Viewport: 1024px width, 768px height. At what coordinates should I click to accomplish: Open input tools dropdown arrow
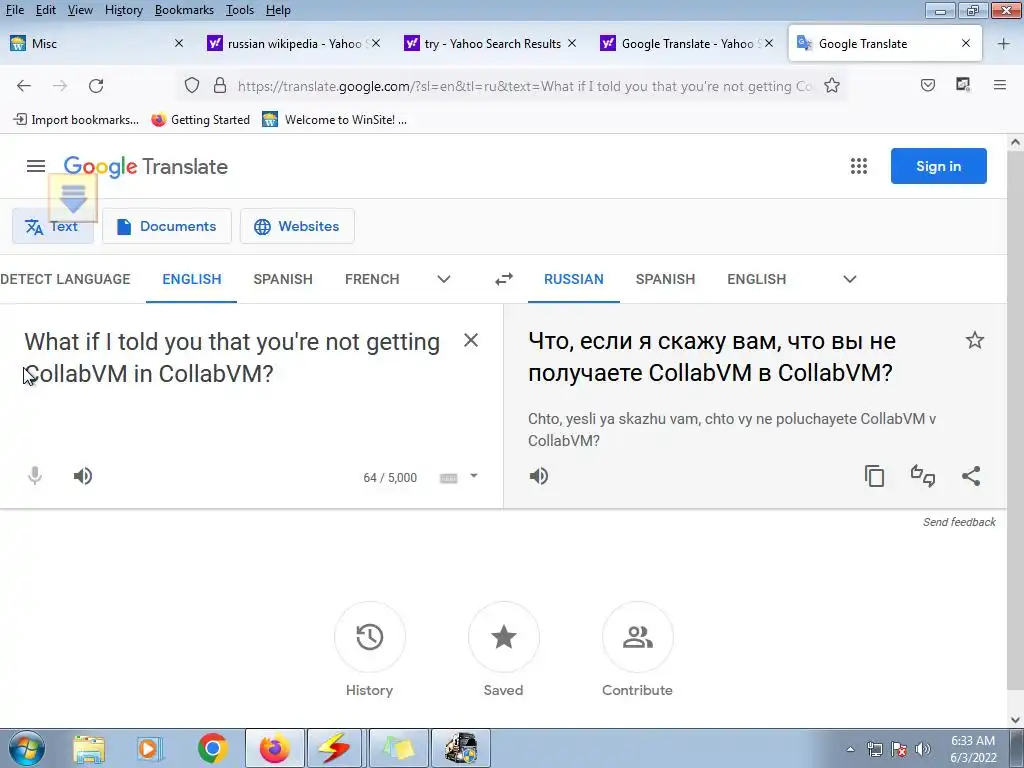pos(474,476)
